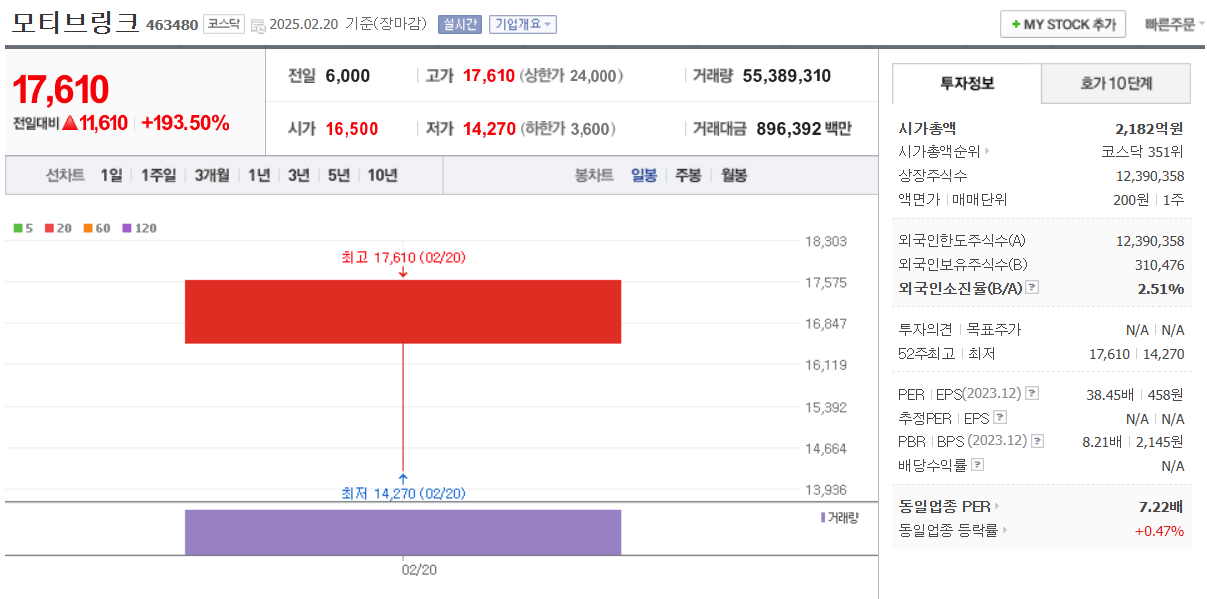Click the 거래량 value 55,389,310
1207x599 pixels.
(787, 76)
